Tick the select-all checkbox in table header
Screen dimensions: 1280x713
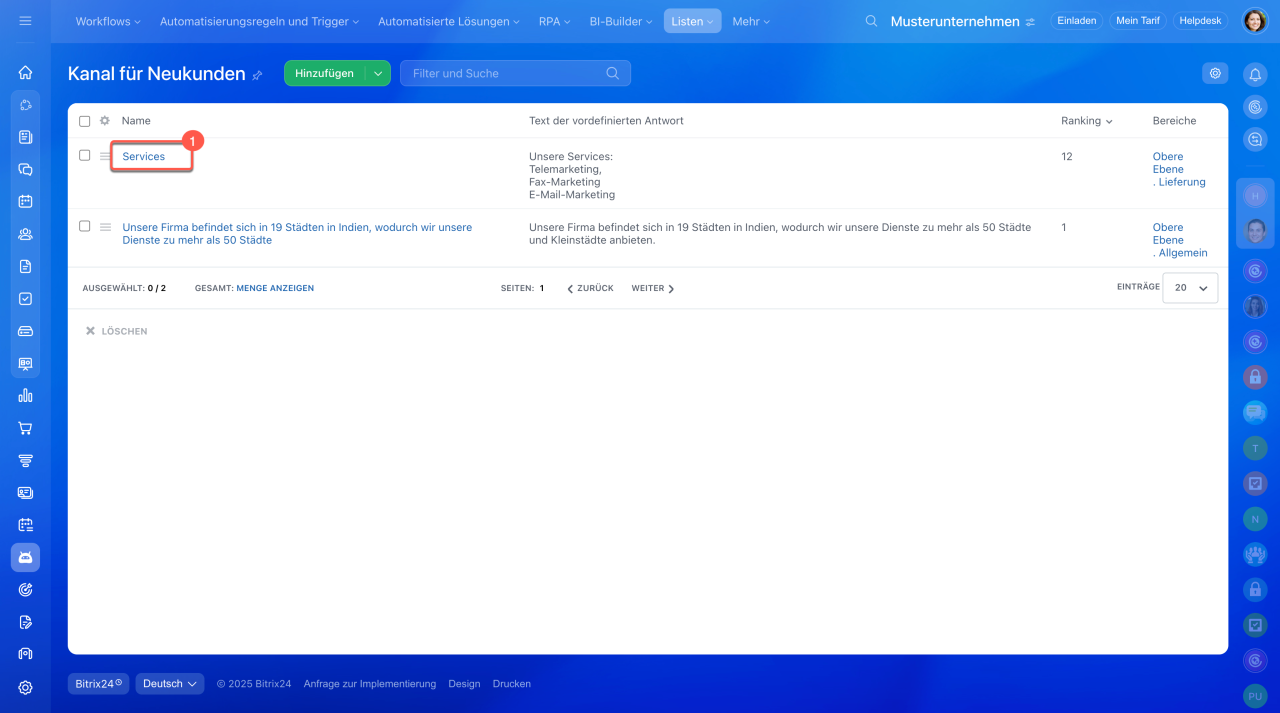[84, 121]
